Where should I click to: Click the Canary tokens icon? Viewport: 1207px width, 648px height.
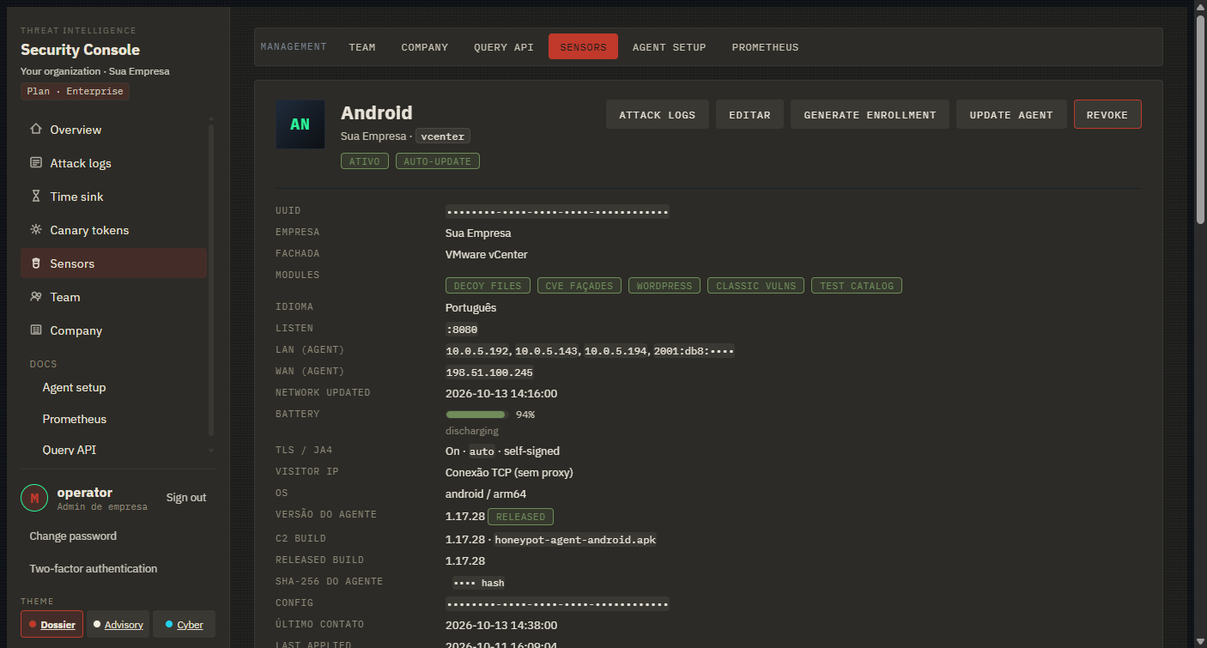click(36, 230)
